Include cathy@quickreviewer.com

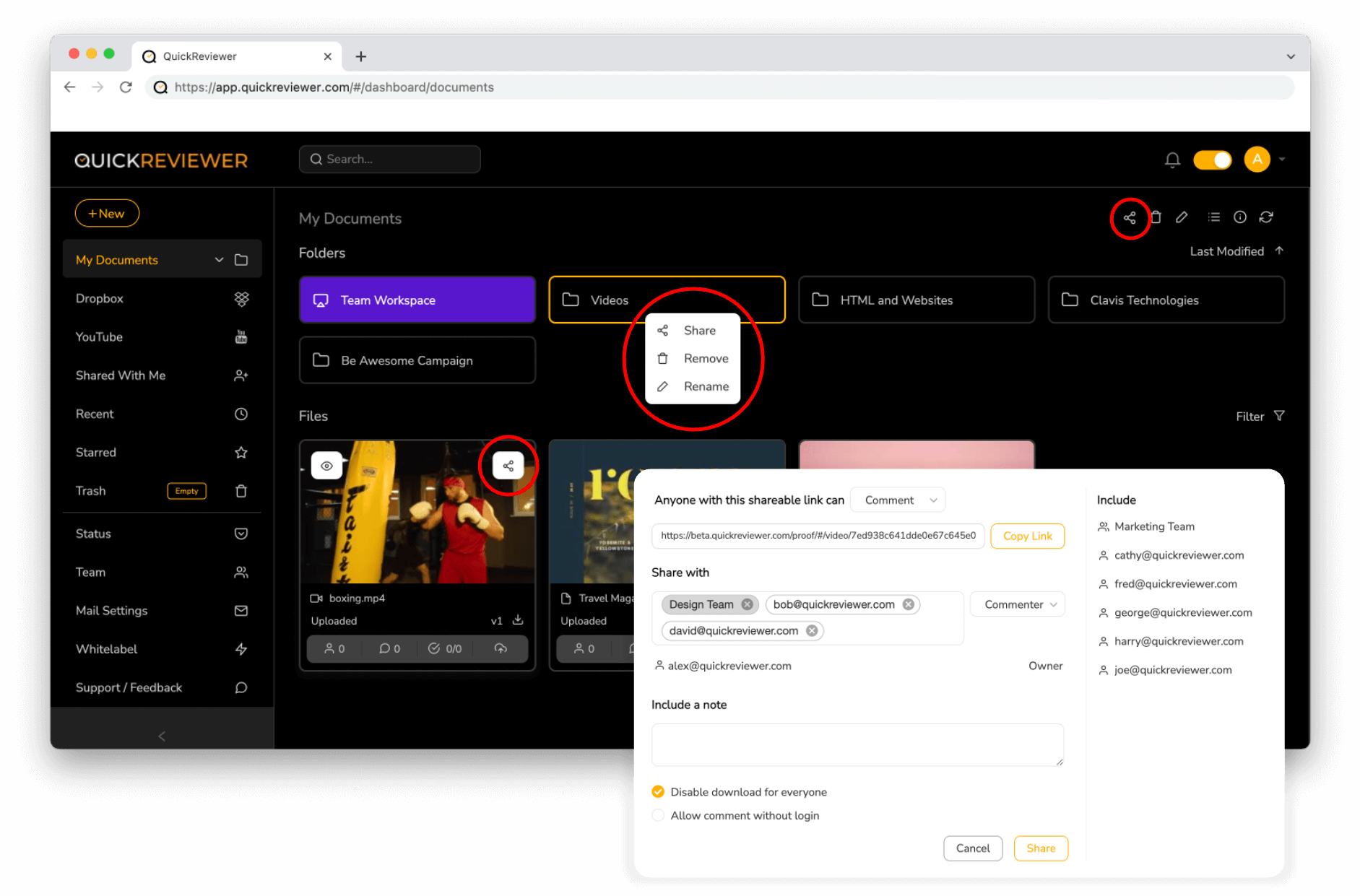click(x=1171, y=555)
